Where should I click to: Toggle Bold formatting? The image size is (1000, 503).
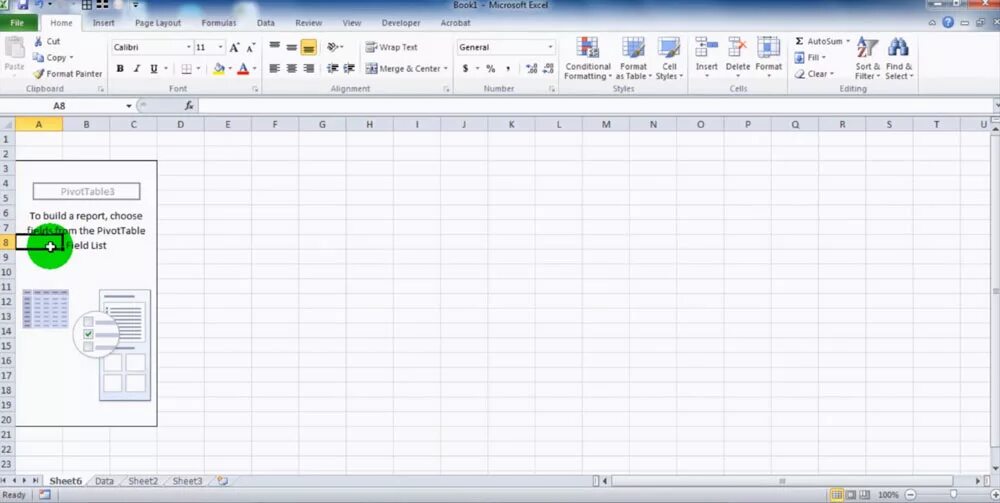[x=119, y=68]
